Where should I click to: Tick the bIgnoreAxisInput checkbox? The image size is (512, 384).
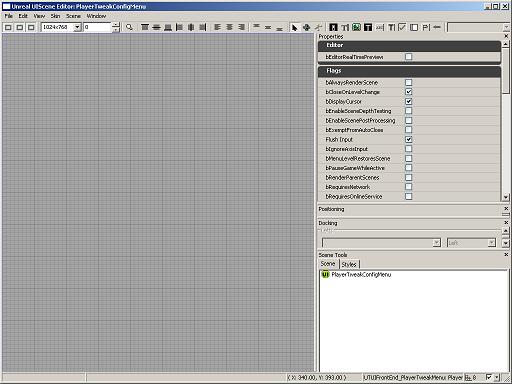[x=408, y=149]
